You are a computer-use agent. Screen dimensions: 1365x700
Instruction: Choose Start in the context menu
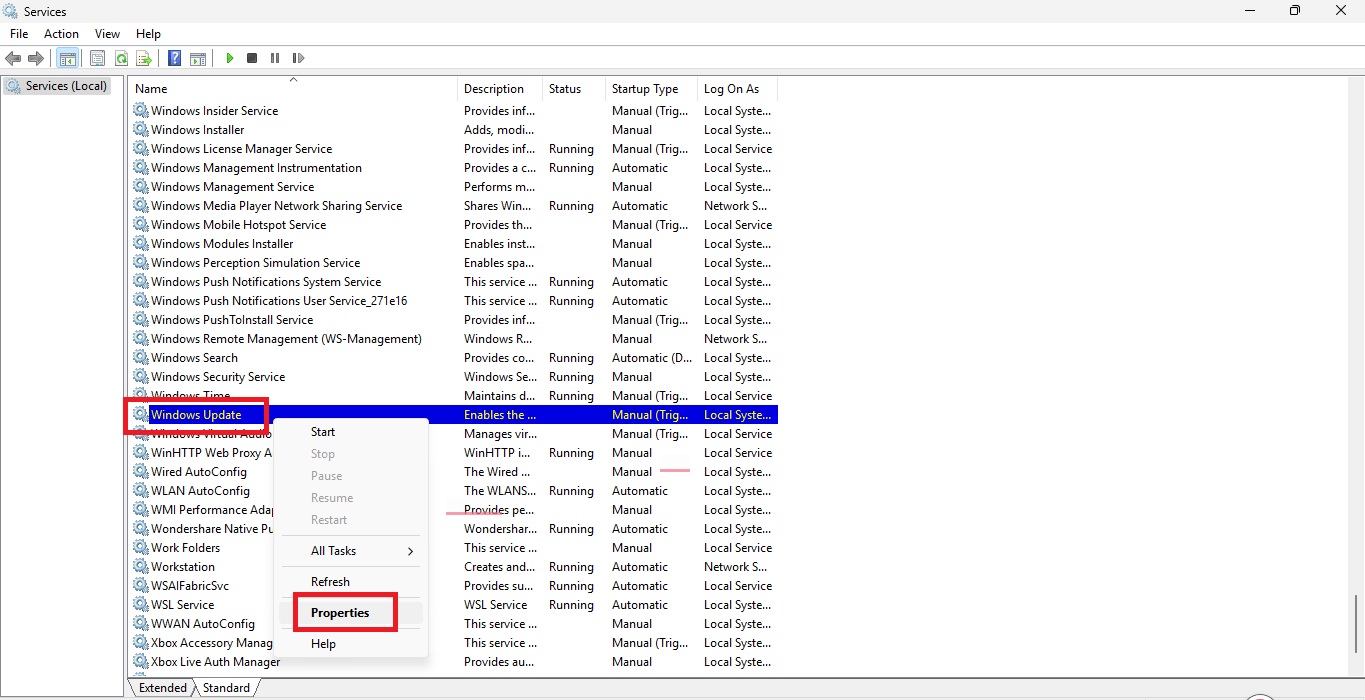(351, 432)
